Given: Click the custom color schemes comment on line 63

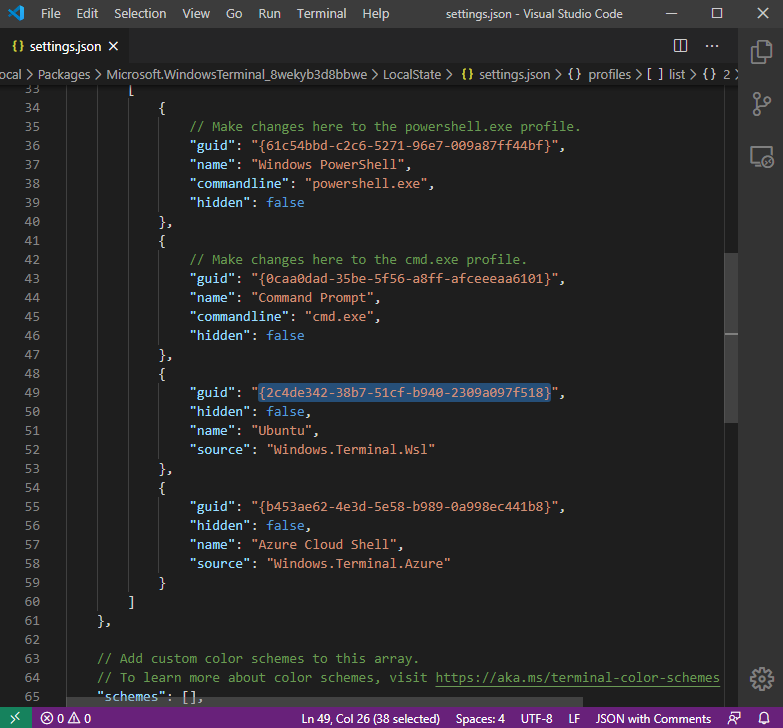Looking at the screenshot, I should tap(258, 659).
